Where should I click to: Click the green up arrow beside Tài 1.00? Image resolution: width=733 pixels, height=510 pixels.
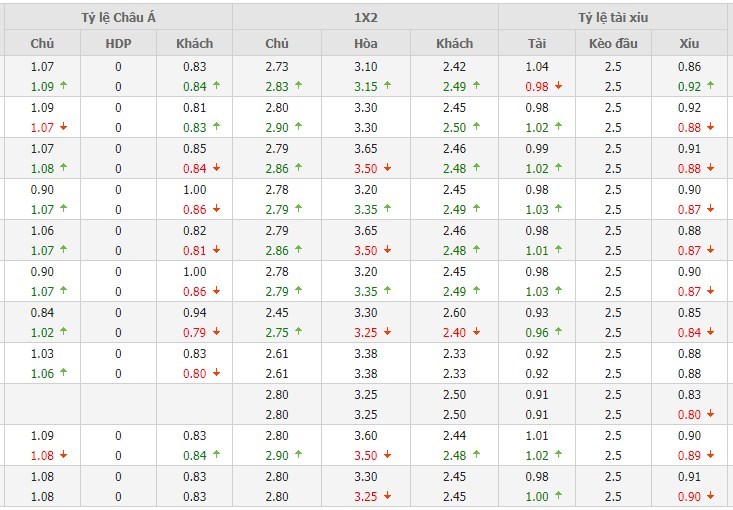coord(558,496)
